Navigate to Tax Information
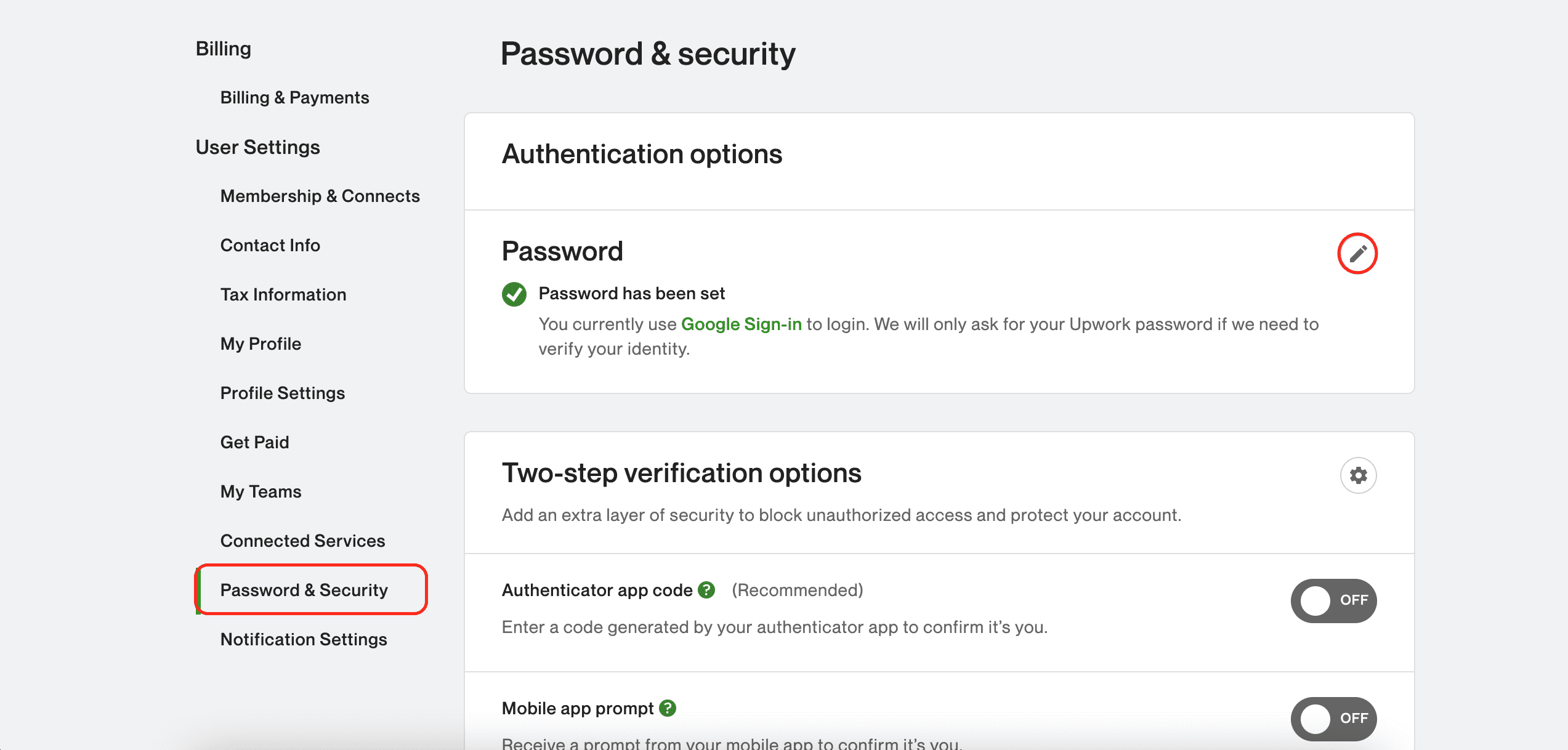Screen dimensions: 1568x750 (x=283, y=294)
